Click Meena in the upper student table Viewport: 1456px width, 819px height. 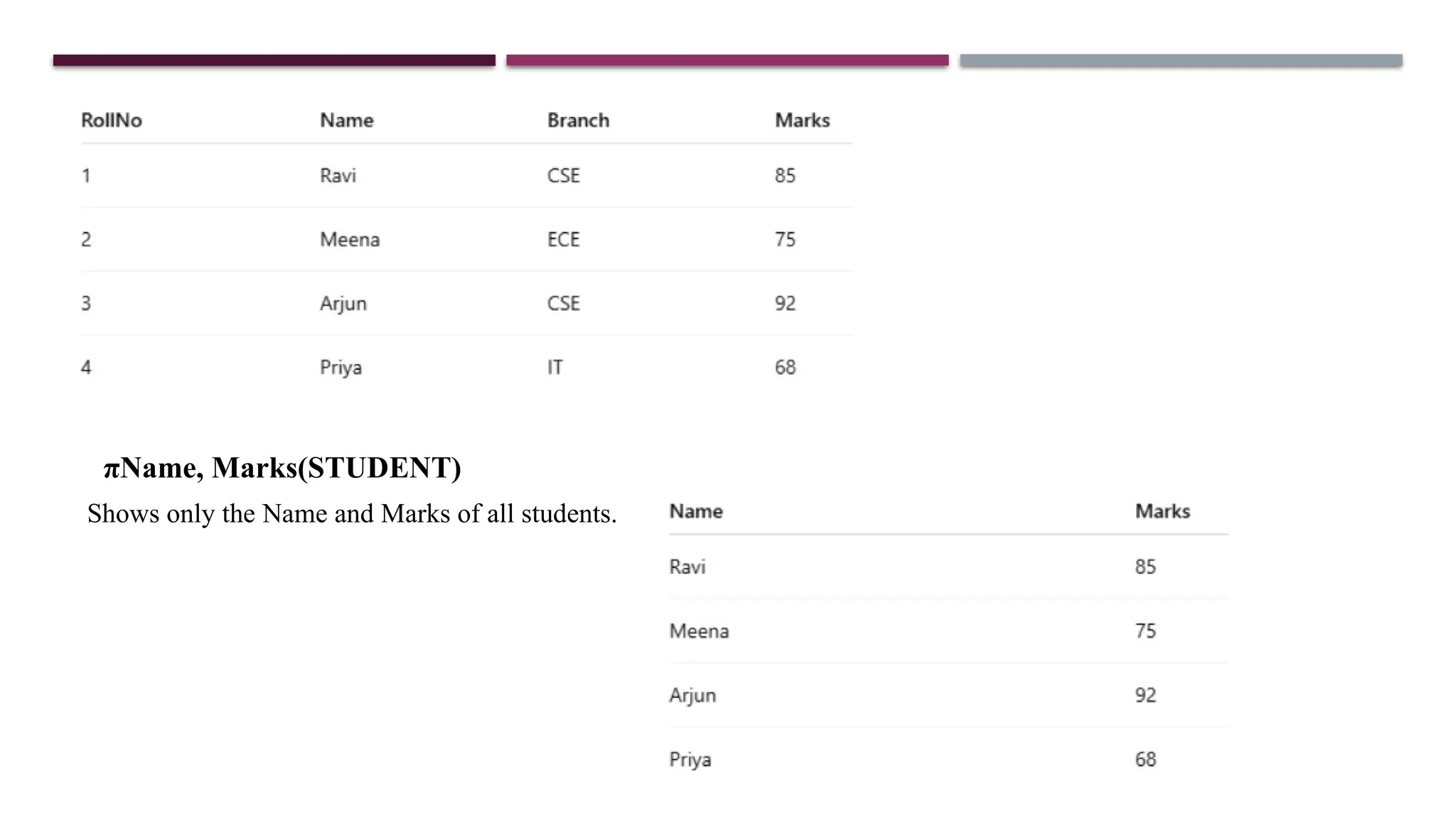350,240
